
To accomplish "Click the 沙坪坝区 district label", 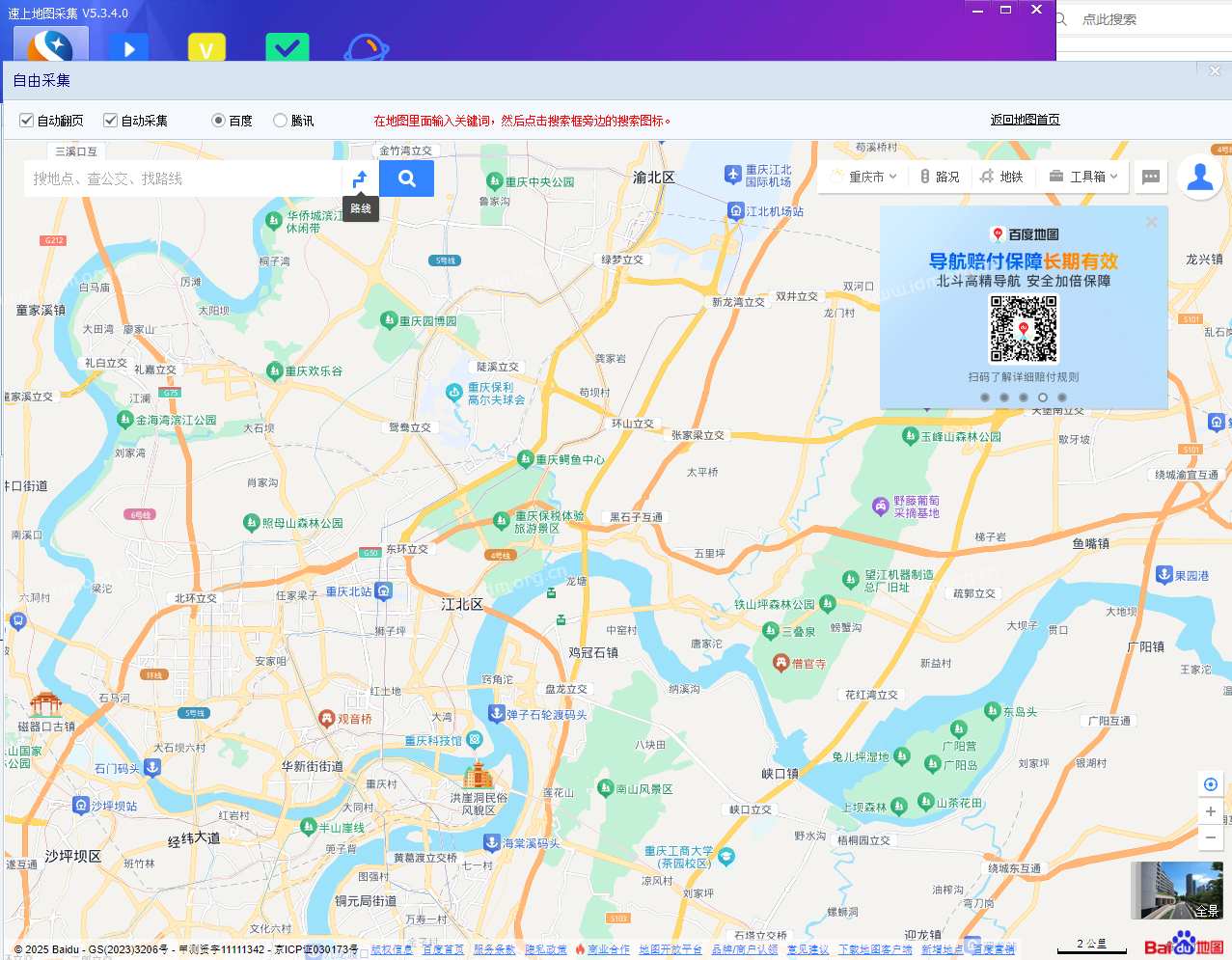I will (73, 857).
